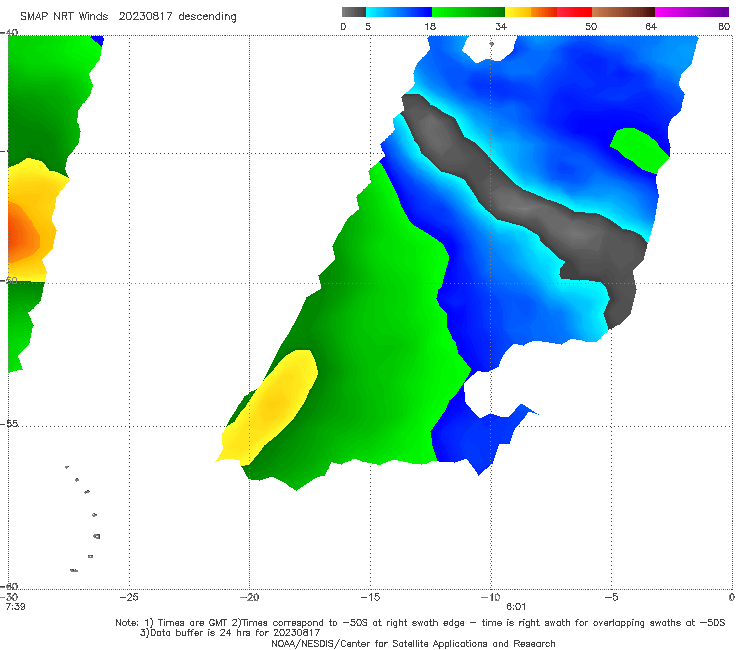
Task: Click the '-40' latitude axis label
Action: (x=9, y=33)
